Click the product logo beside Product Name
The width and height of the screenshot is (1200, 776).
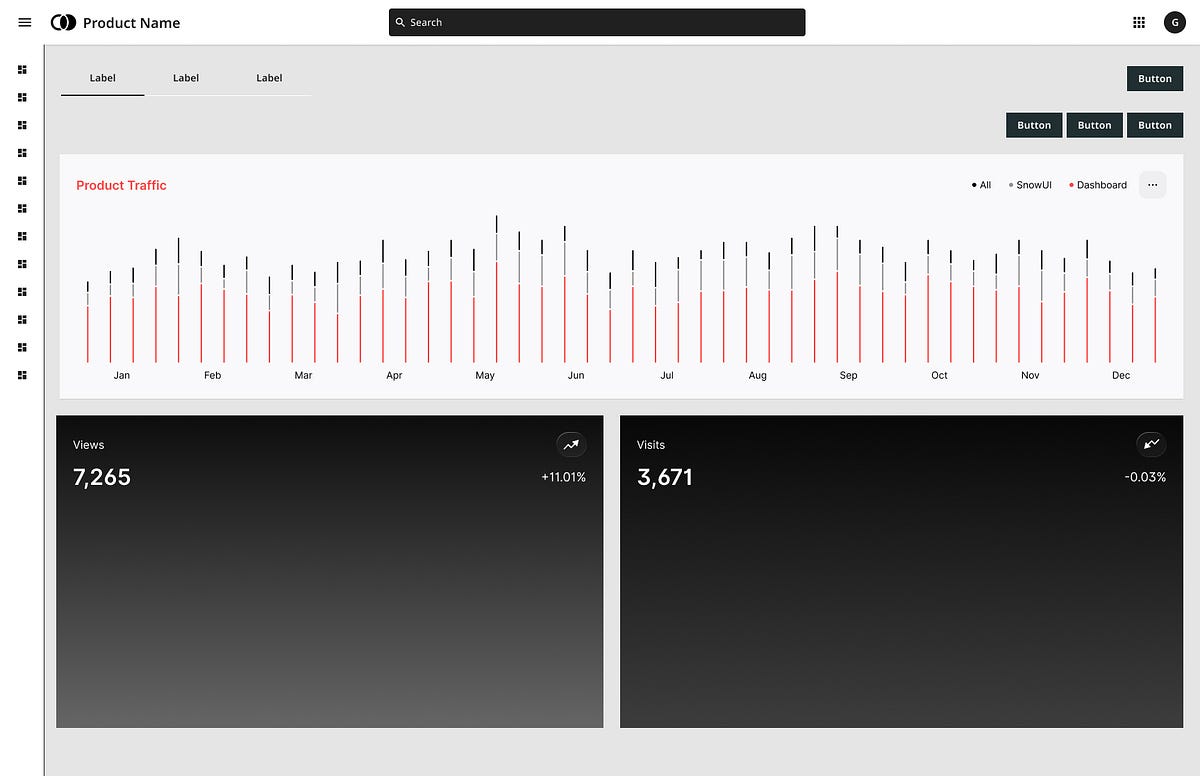[x=63, y=22]
